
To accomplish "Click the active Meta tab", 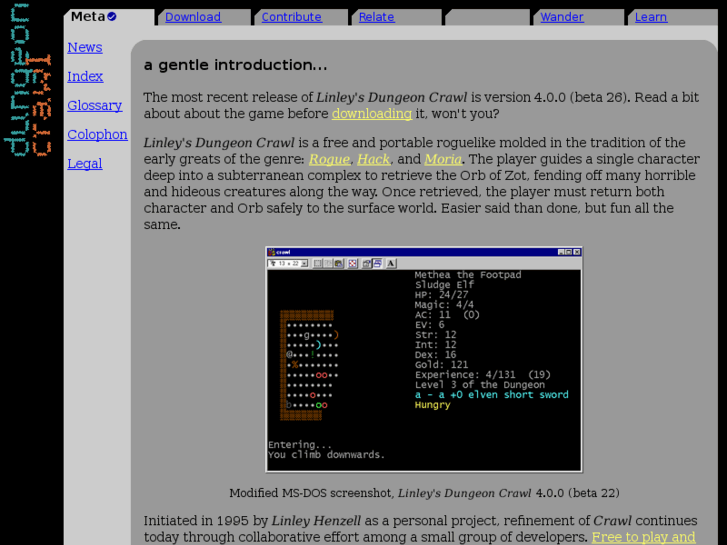I will (109, 17).
